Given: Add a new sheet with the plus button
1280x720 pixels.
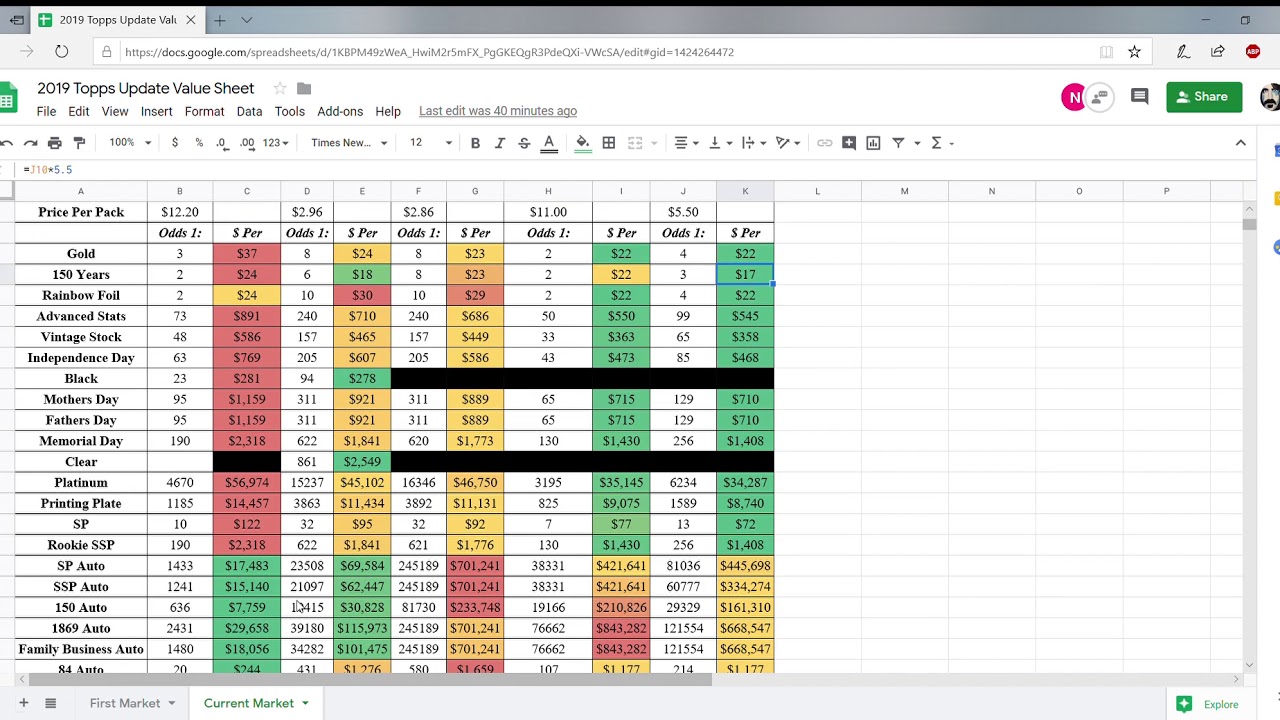Looking at the screenshot, I should pos(23,703).
